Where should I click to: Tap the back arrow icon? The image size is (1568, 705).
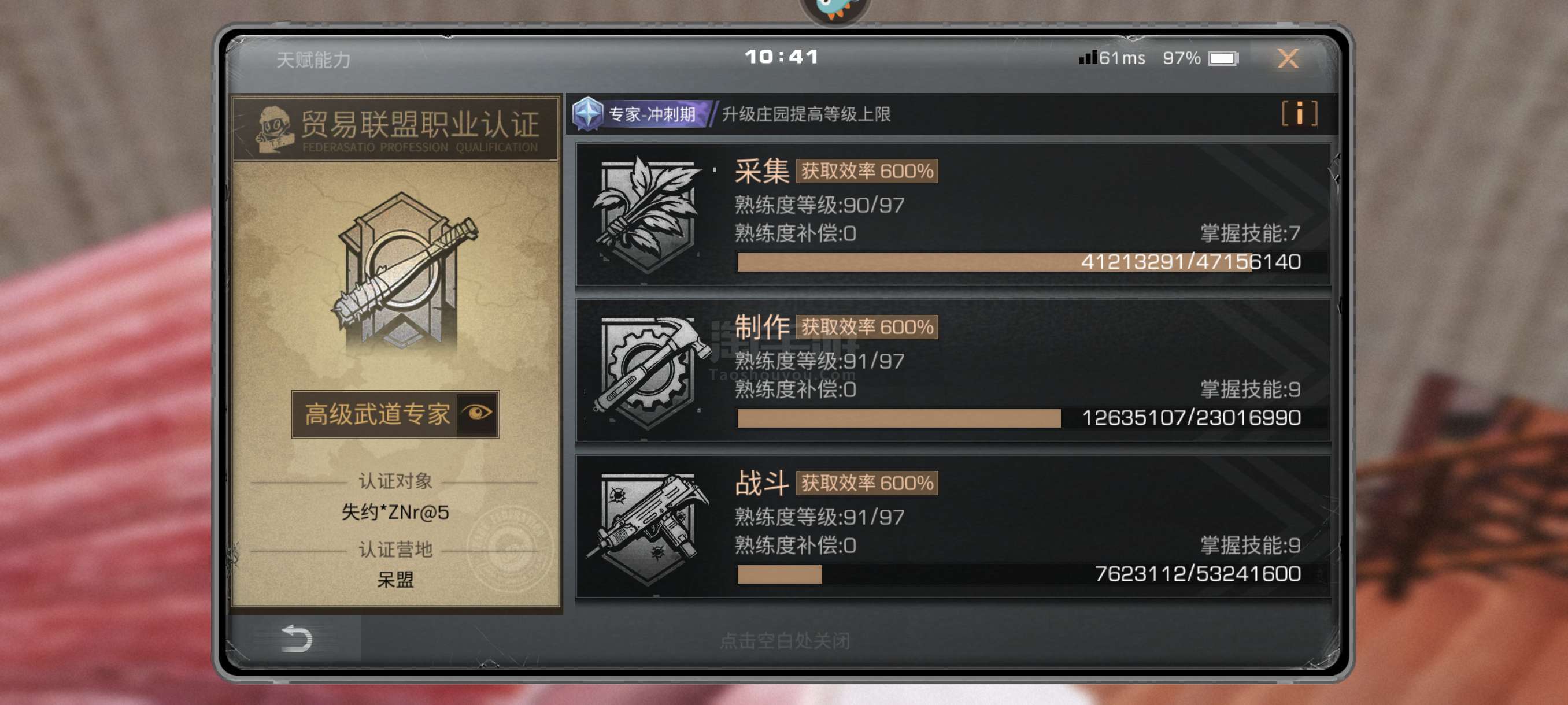297,639
